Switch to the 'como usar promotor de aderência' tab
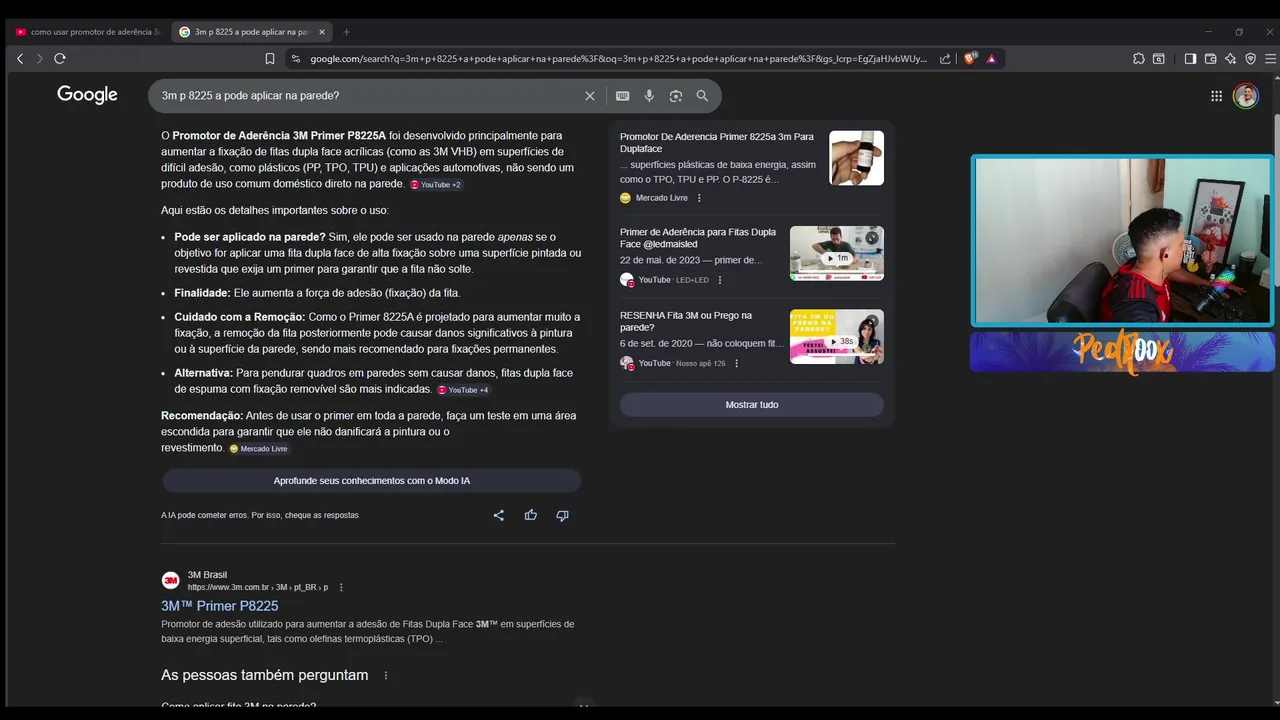 click(x=88, y=32)
